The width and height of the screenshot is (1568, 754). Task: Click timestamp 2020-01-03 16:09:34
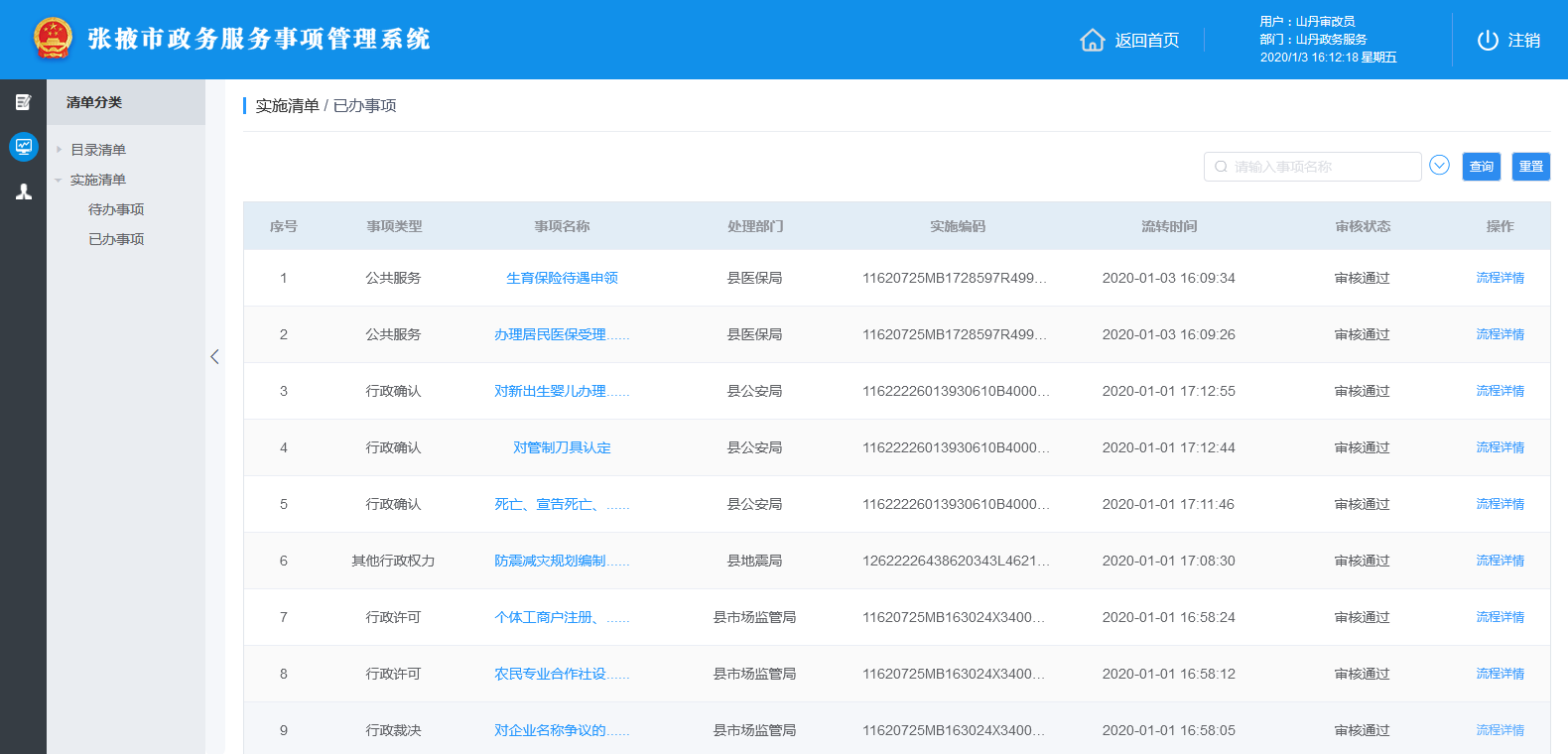tap(1169, 278)
